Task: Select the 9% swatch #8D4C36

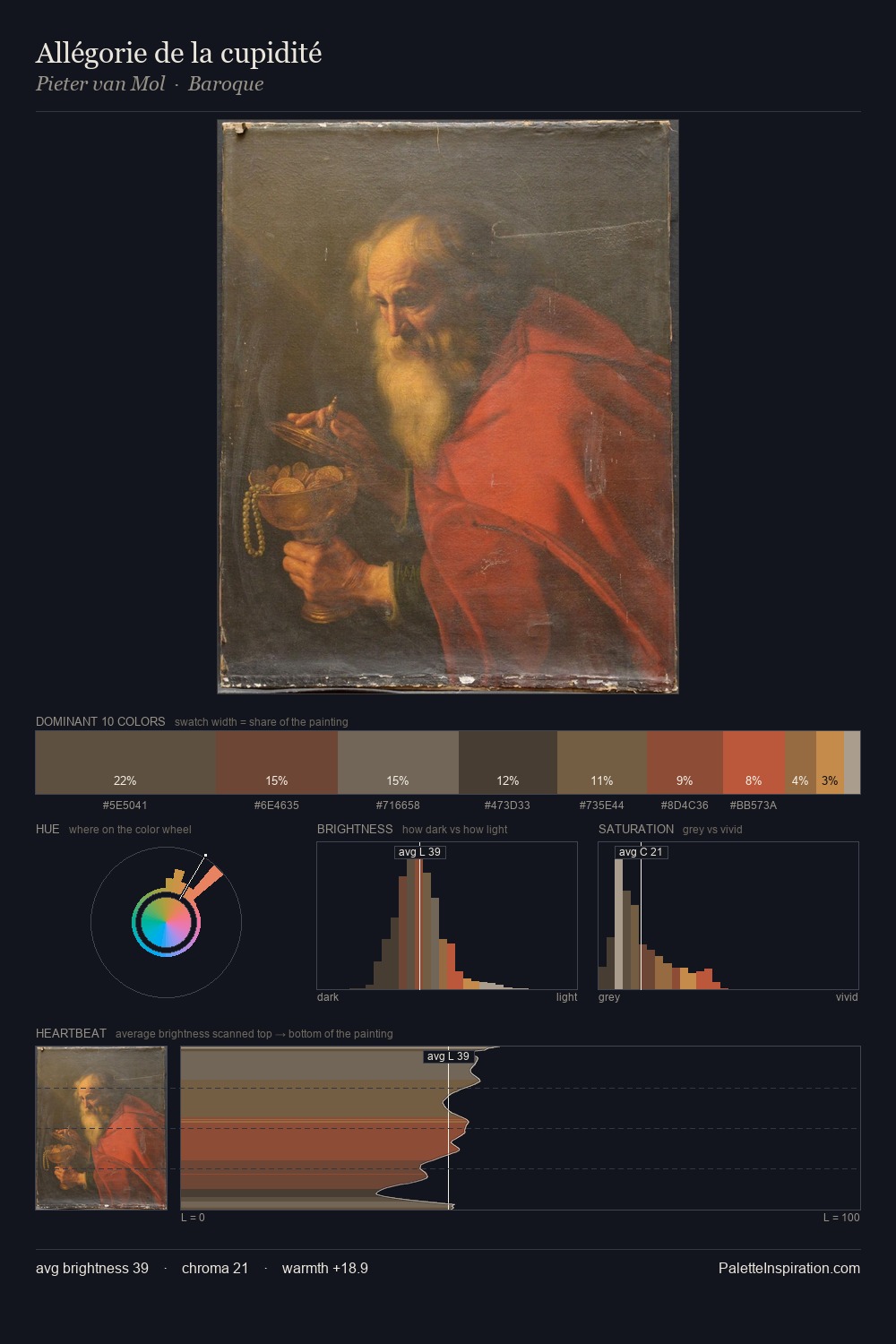Action: click(x=685, y=762)
